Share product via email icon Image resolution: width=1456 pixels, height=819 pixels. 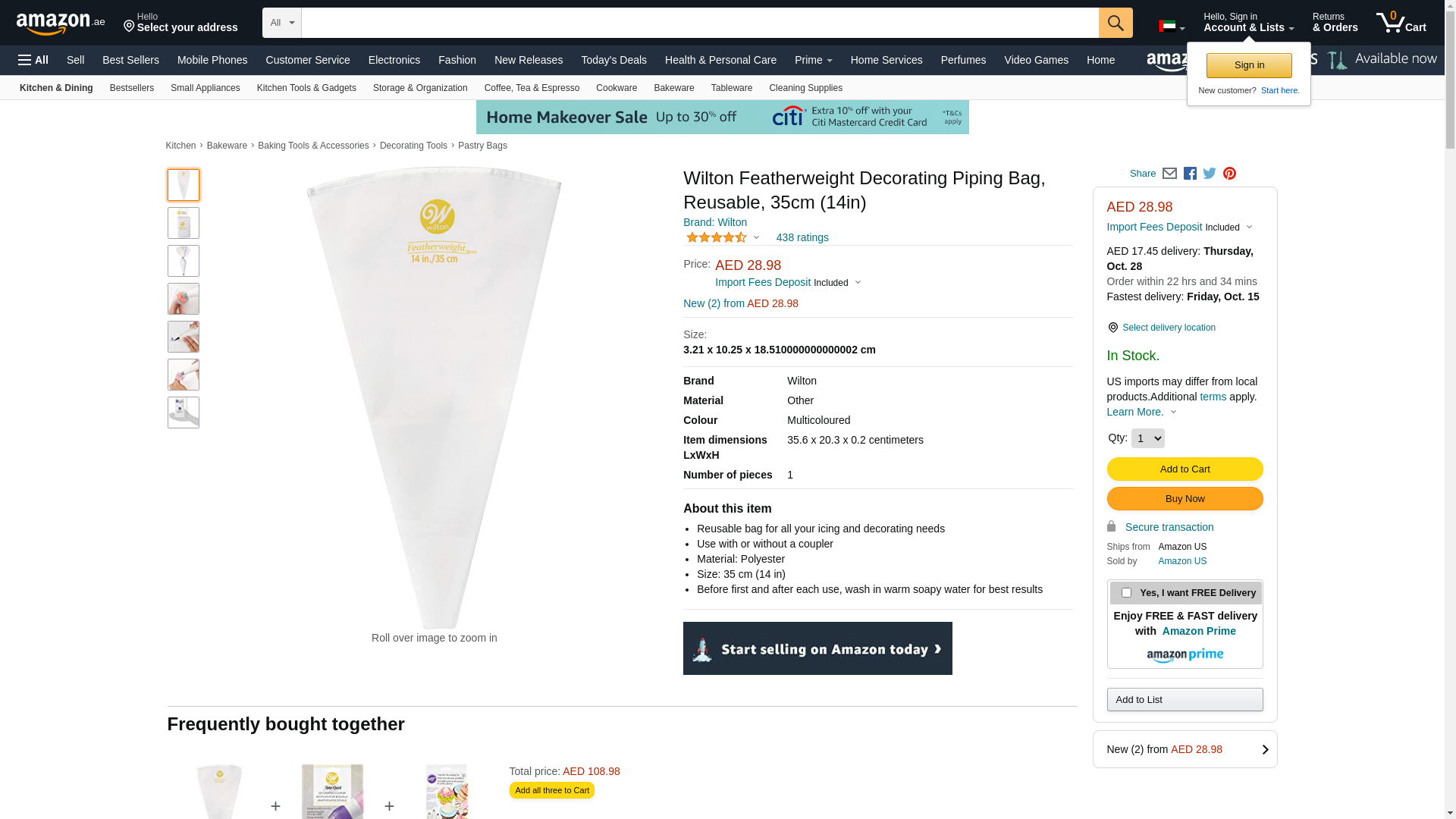click(1169, 174)
